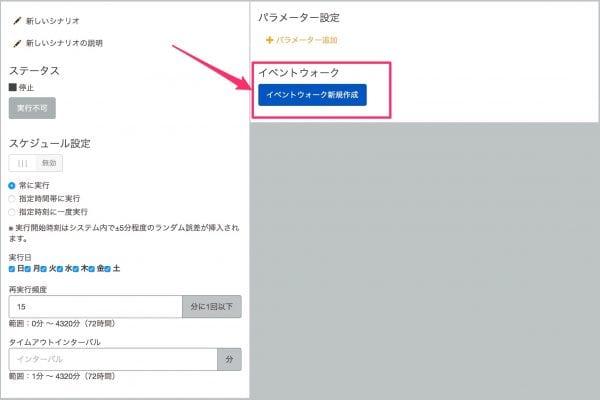The image size is (600, 400).
Task: Select the 常に実行 radio option
Action: [x=12, y=186]
